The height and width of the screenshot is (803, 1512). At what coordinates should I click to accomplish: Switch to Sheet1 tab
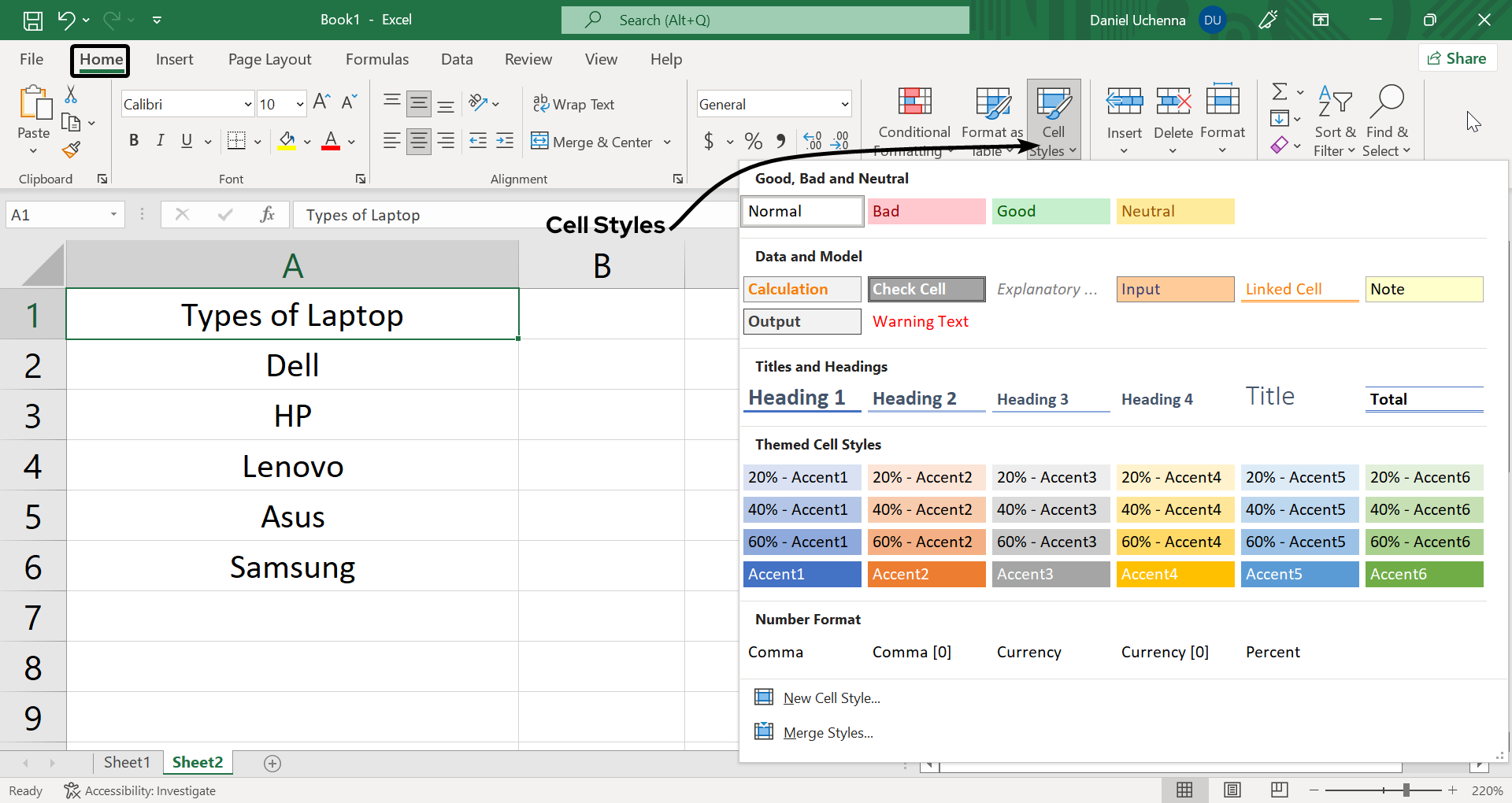126,762
